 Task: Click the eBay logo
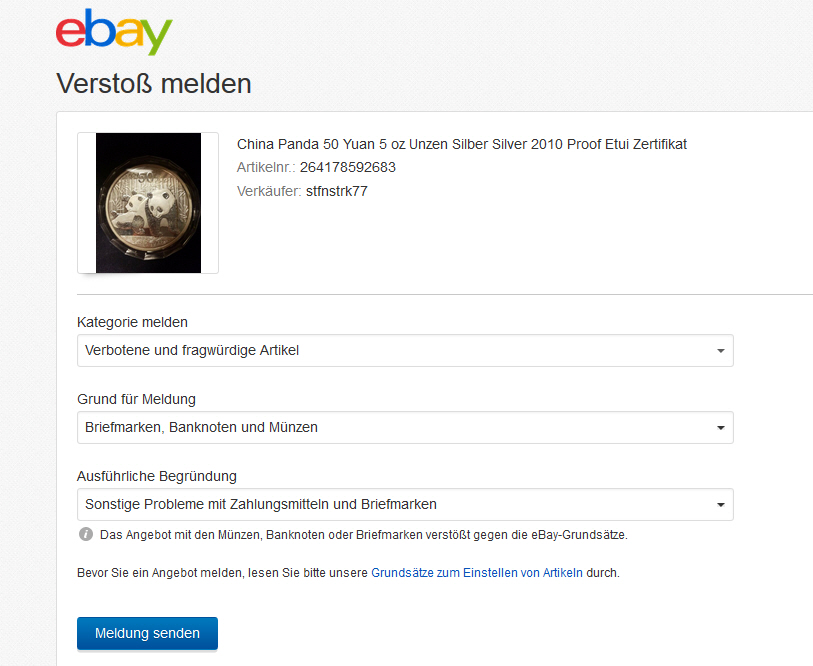coord(114,32)
